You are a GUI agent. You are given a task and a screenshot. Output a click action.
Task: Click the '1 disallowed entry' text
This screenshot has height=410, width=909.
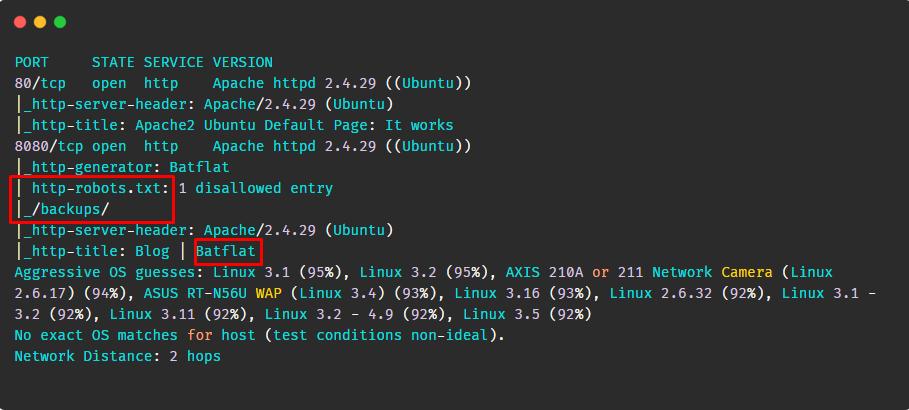[256, 188]
